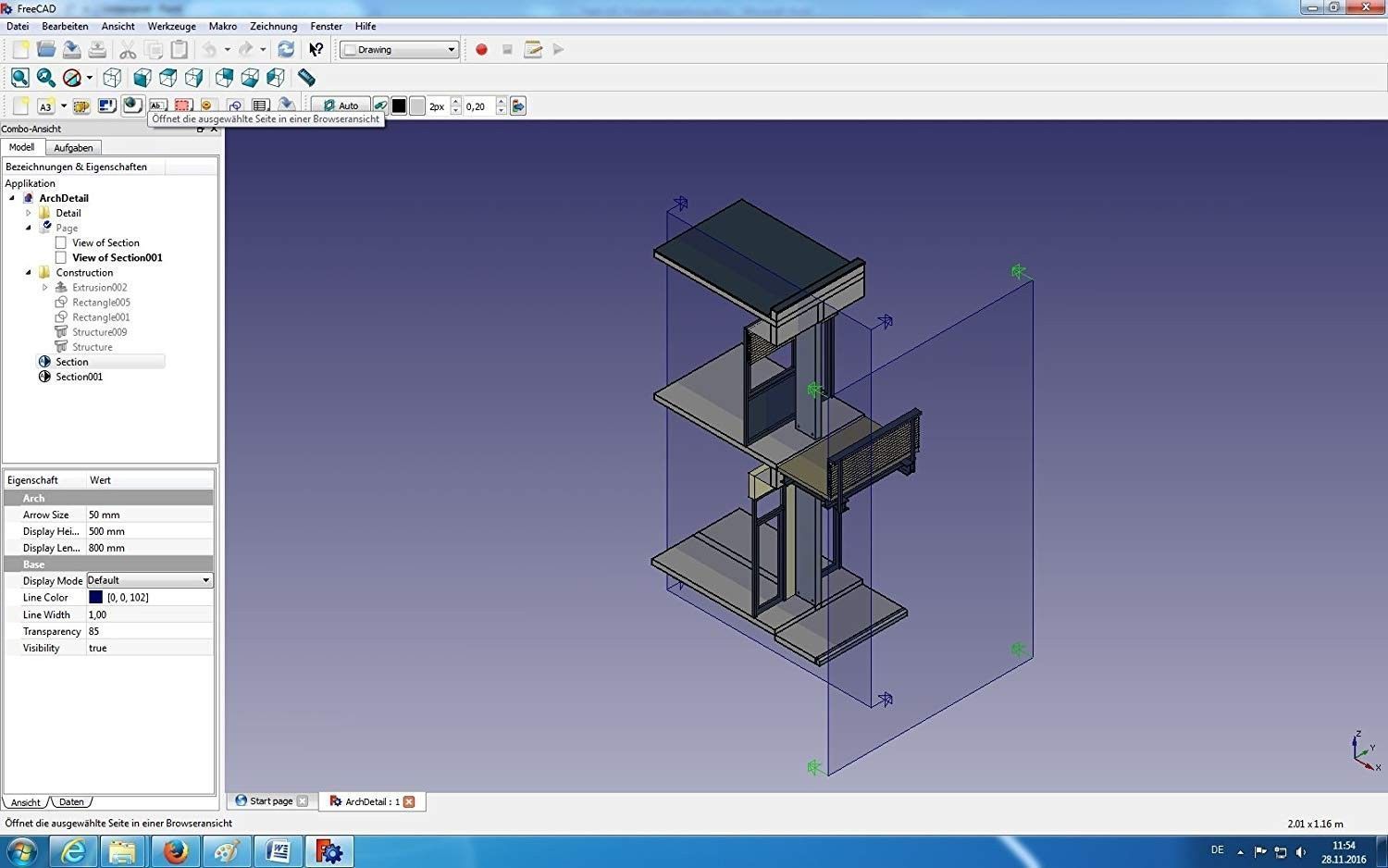The height and width of the screenshot is (868, 1388).
Task: Switch to the Aufgaben tab
Action: [73, 148]
